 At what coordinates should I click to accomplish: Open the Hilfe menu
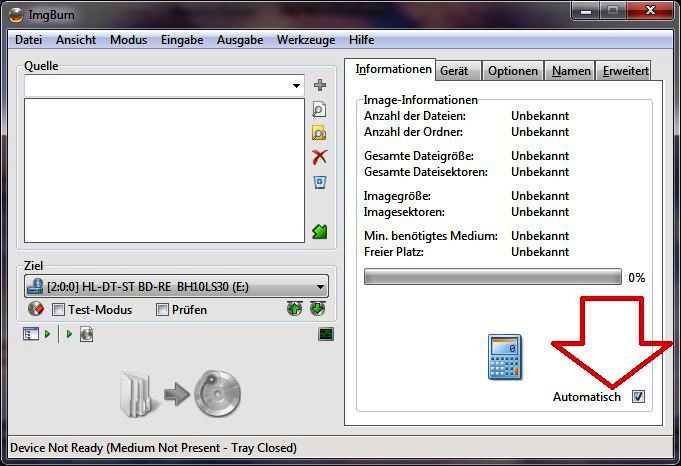coord(361,40)
